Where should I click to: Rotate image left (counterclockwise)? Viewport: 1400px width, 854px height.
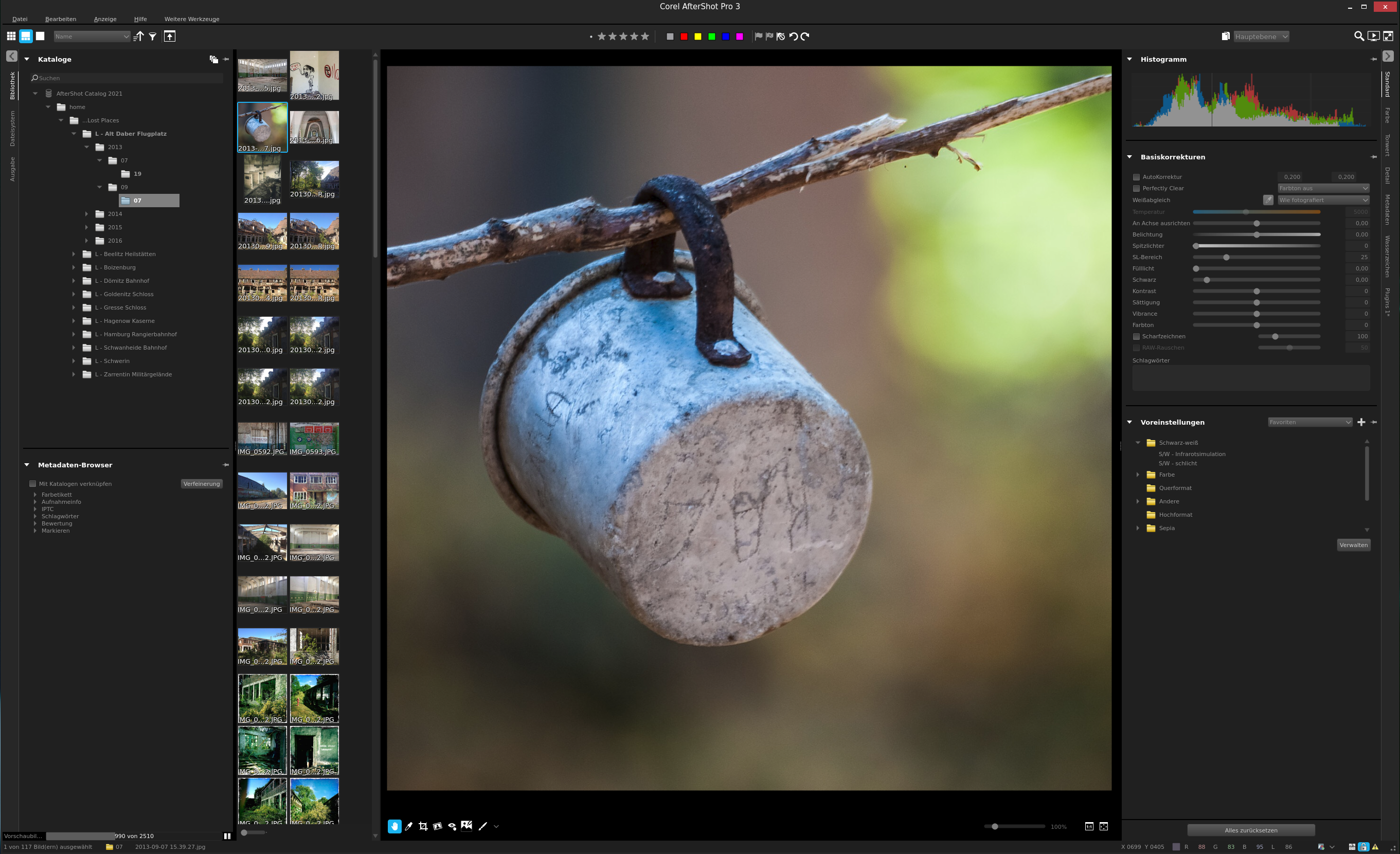(794, 37)
